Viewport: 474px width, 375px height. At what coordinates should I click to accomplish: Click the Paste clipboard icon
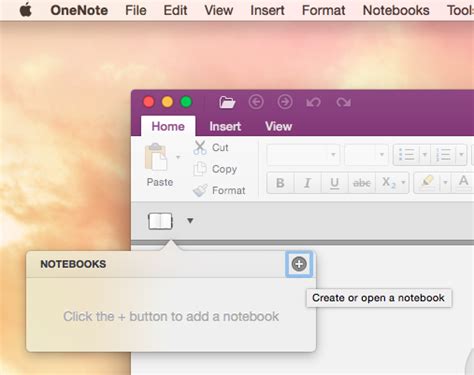coord(156,157)
